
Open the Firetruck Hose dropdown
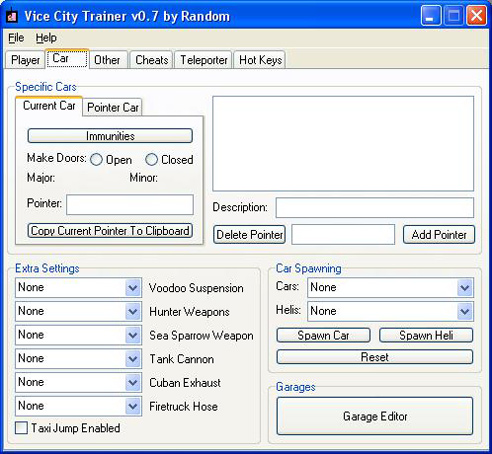point(78,406)
